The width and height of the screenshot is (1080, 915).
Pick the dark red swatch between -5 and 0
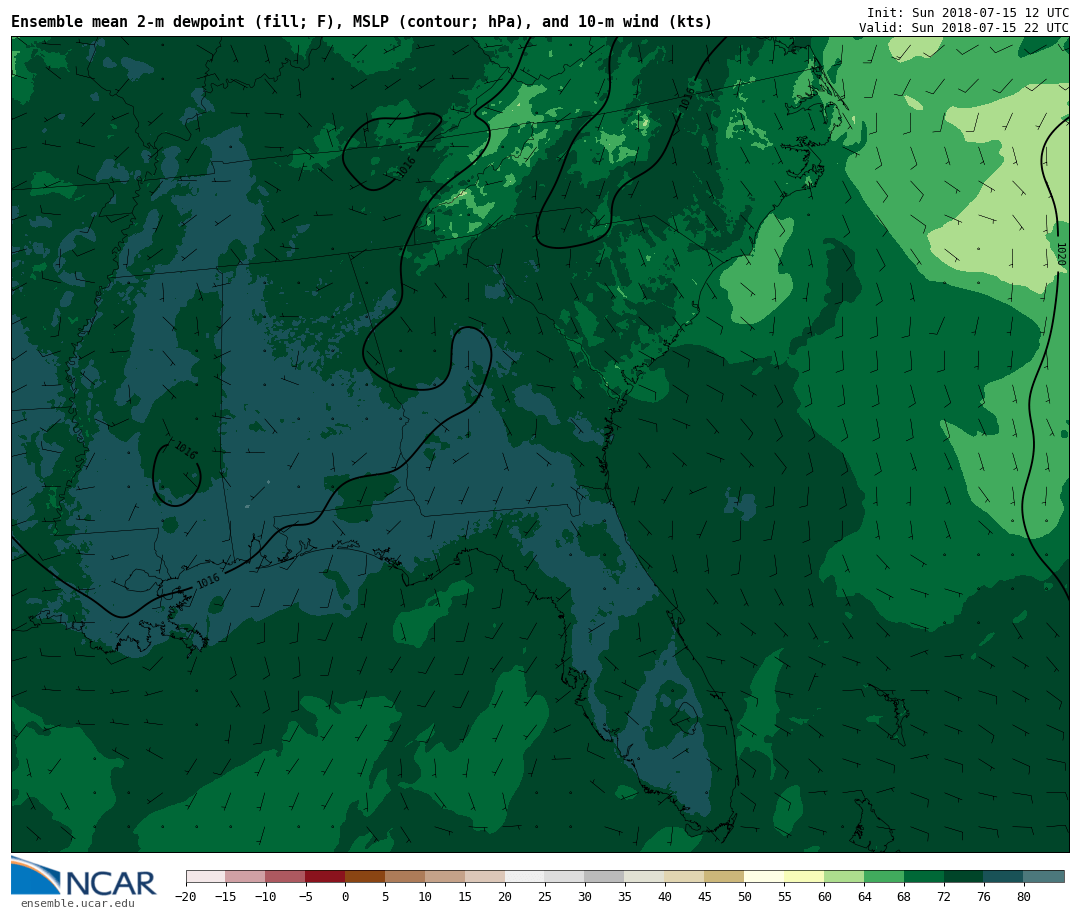325,877
